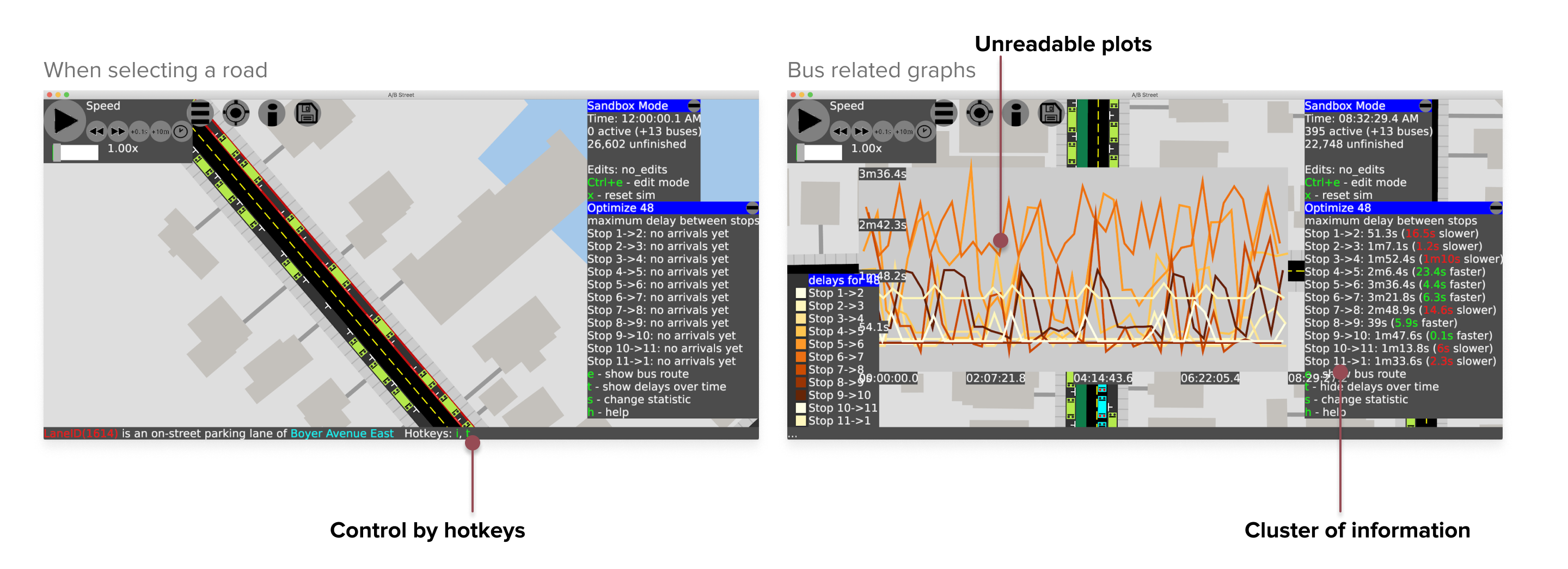Click 'h - help' in the bus-graphs window
The height and width of the screenshot is (569, 1568).
click(x=1325, y=412)
